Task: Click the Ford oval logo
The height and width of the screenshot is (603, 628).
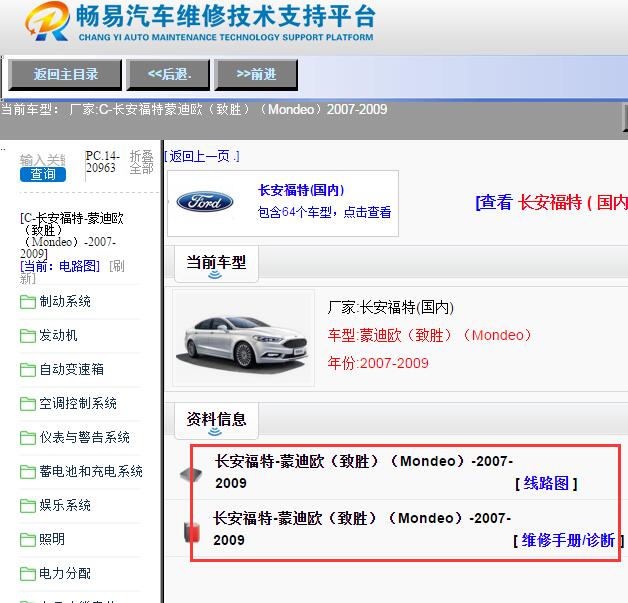Action: pyautogui.click(x=205, y=202)
